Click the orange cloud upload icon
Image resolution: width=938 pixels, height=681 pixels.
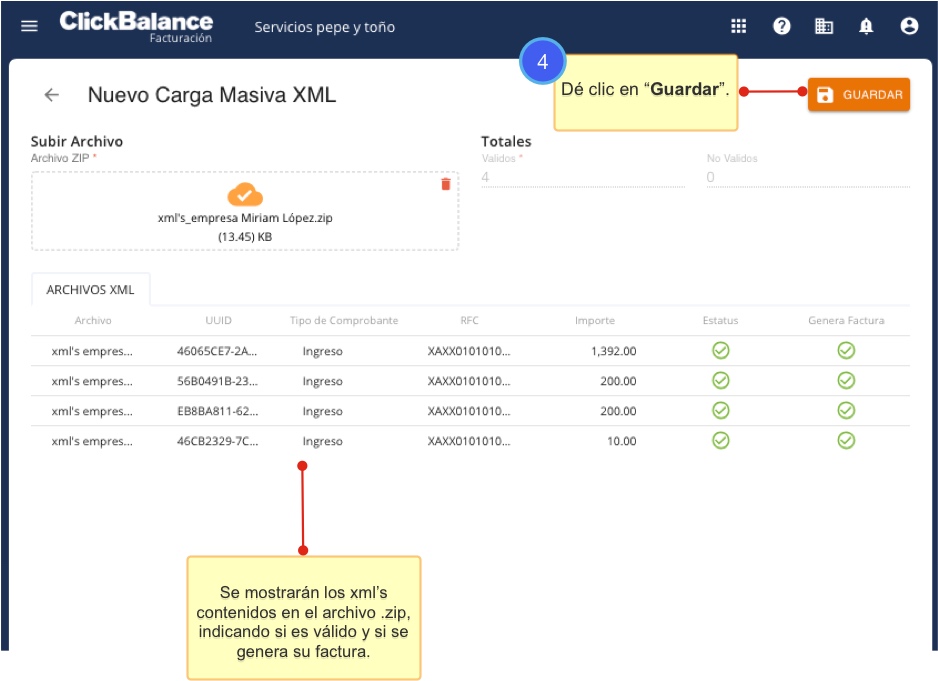click(245, 195)
